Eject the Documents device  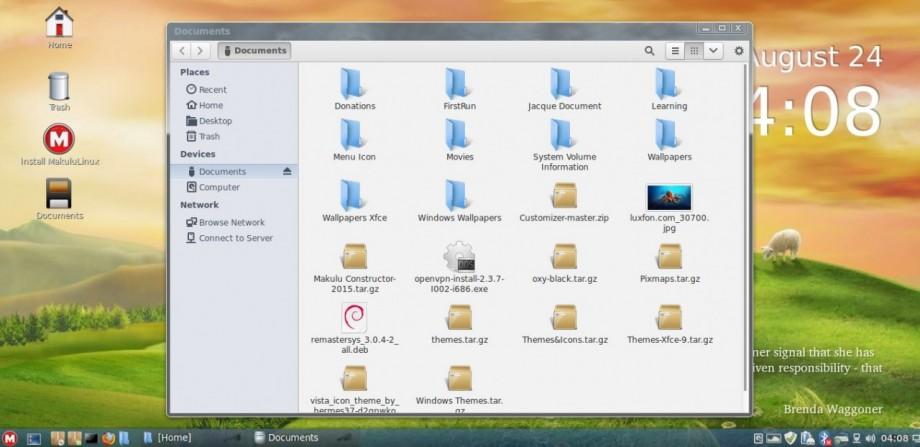286,171
